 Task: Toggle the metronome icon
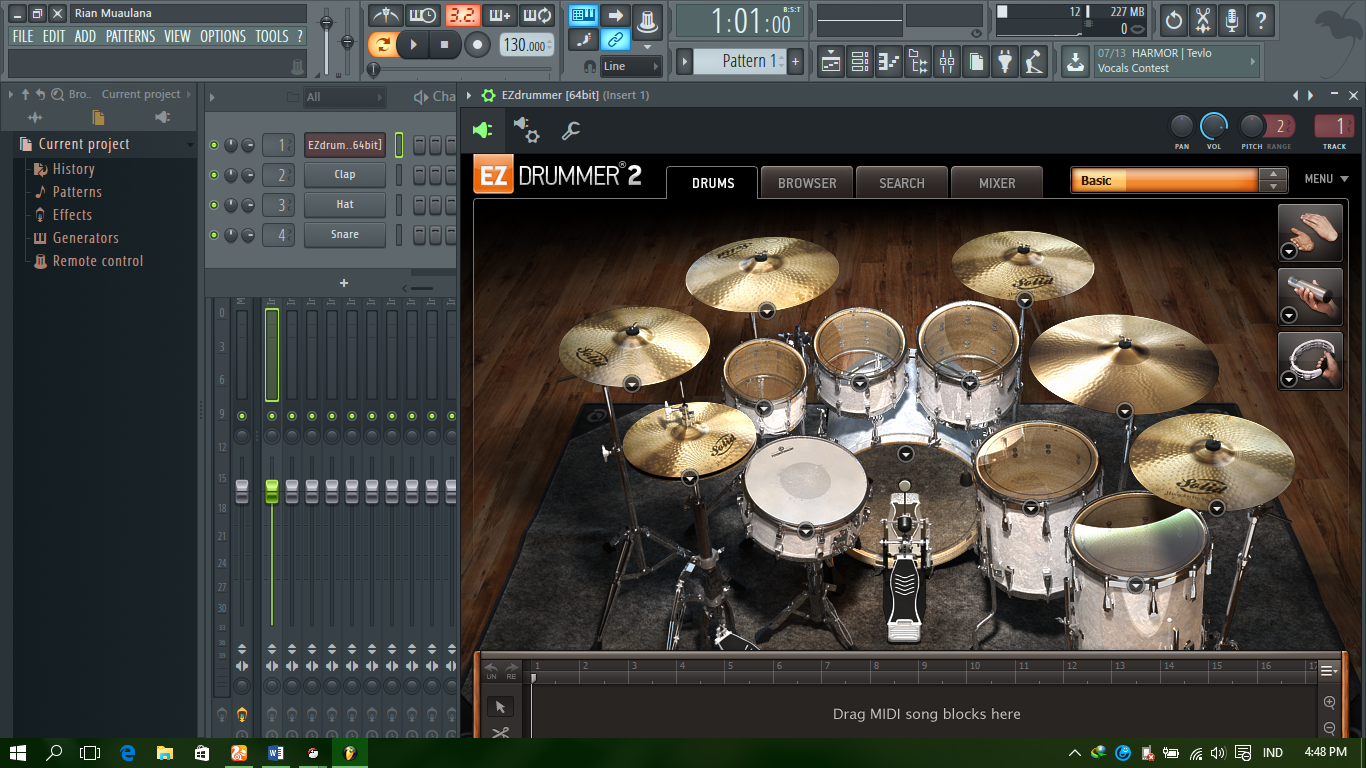[385, 16]
